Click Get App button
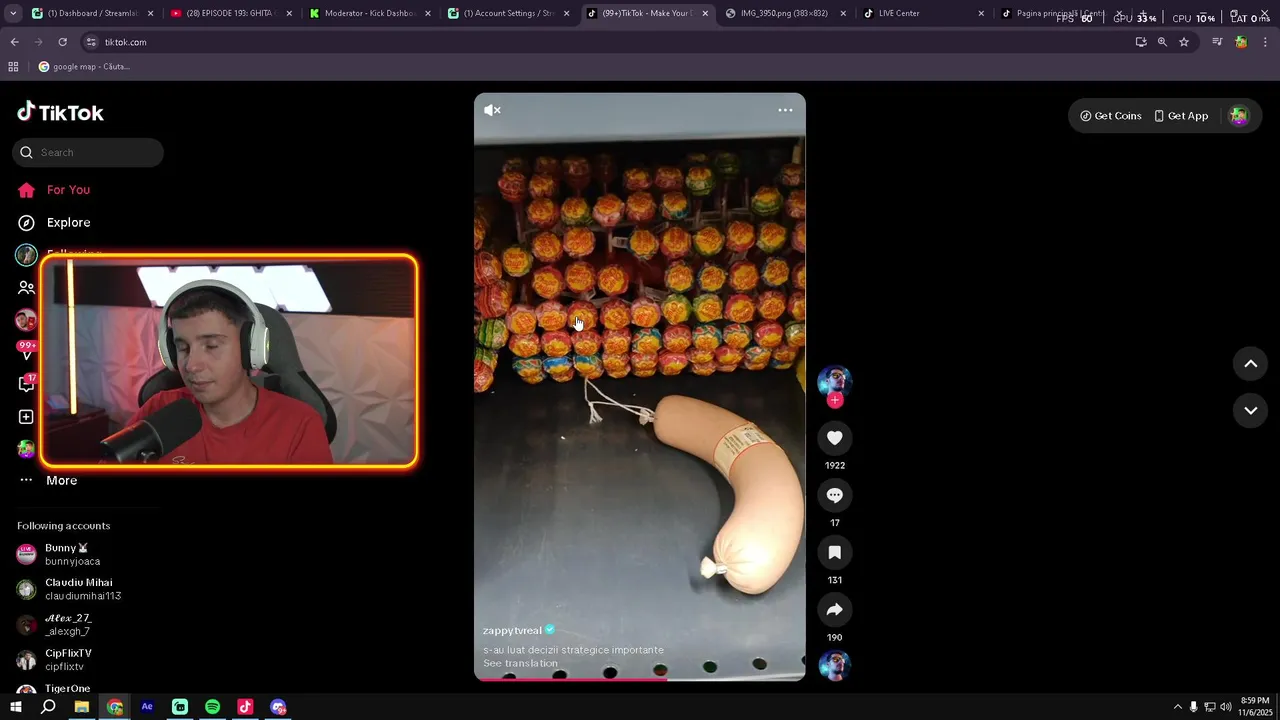The image size is (1280, 720). (x=1181, y=116)
